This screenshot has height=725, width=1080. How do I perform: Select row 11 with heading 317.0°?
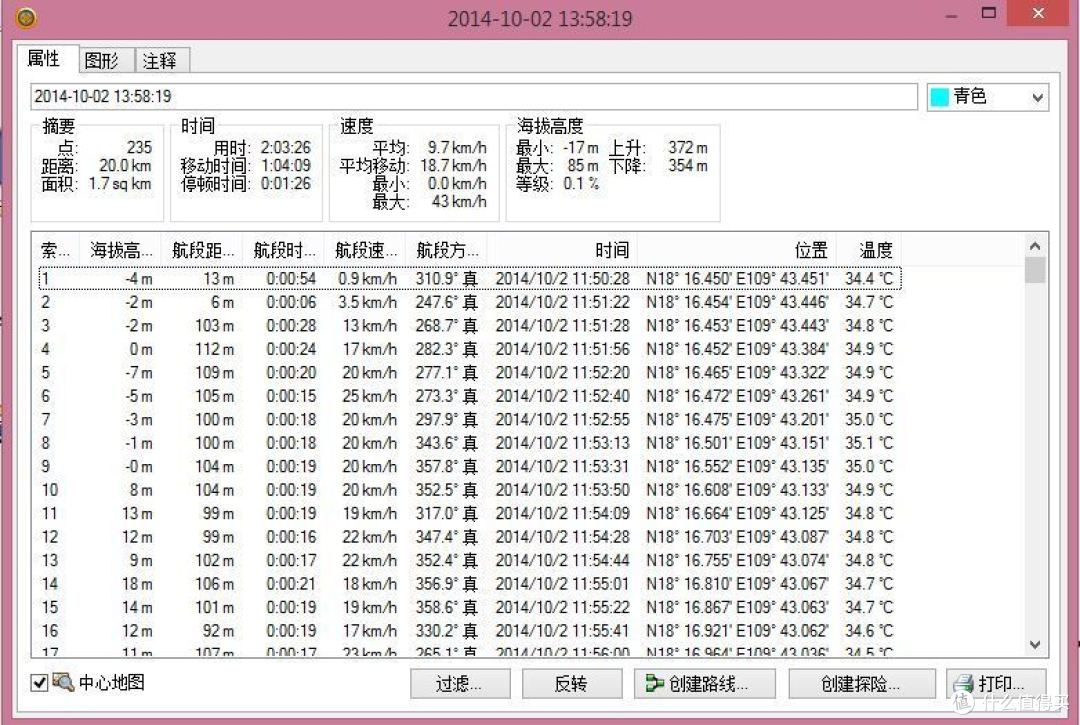(x=470, y=513)
